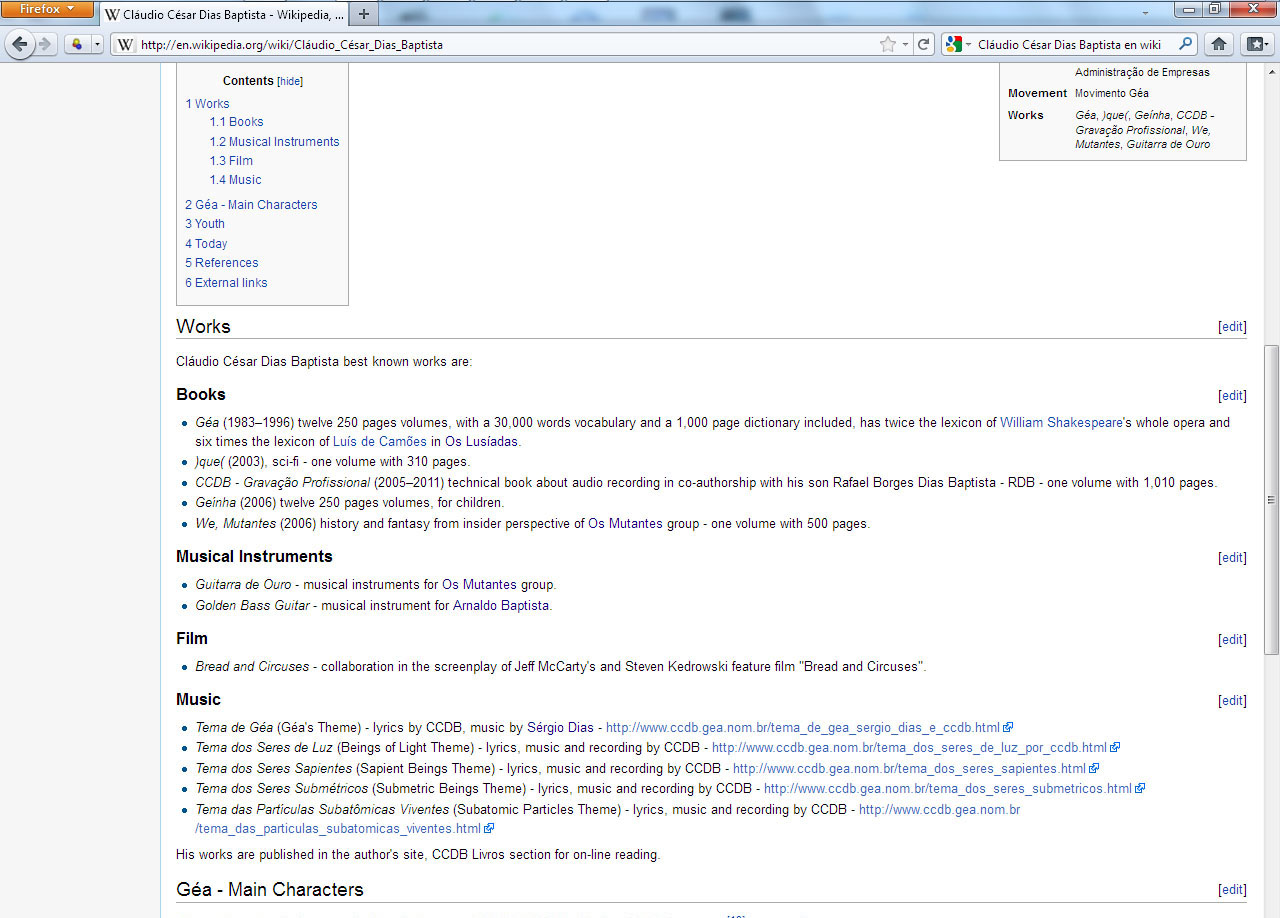Click the vertical page scrollbar thumb
This screenshot has width=1280, height=918.
pyautogui.click(x=1271, y=500)
